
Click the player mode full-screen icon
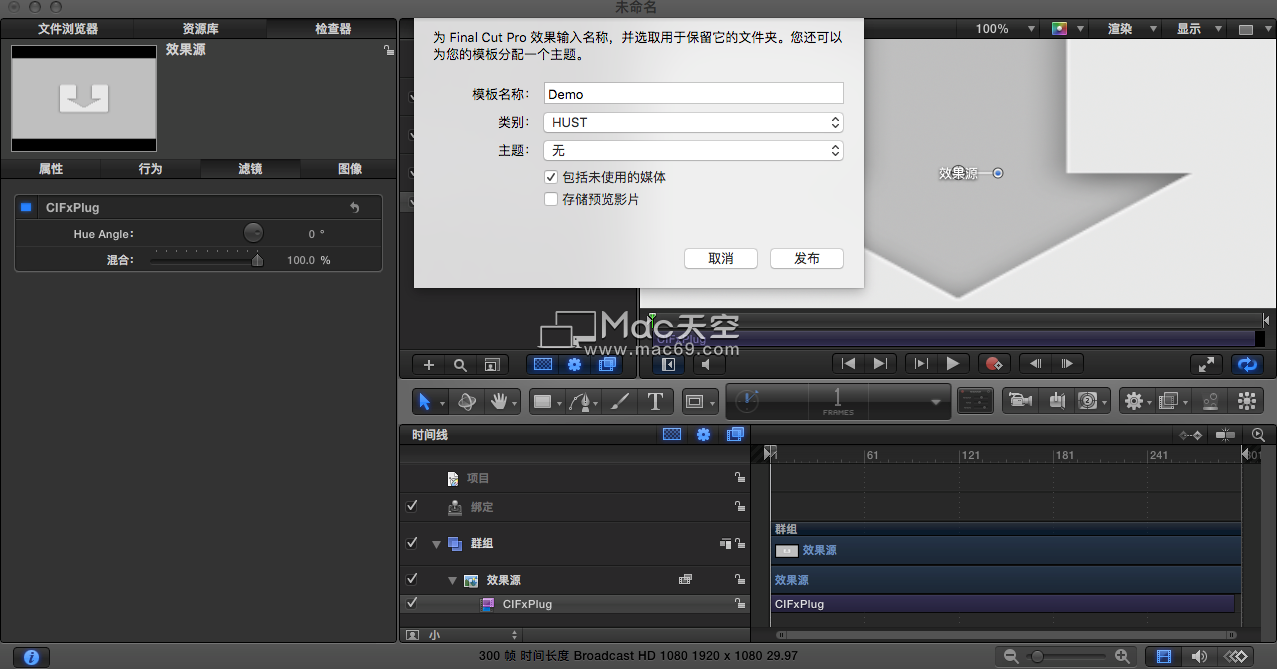(x=1205, y=364)
